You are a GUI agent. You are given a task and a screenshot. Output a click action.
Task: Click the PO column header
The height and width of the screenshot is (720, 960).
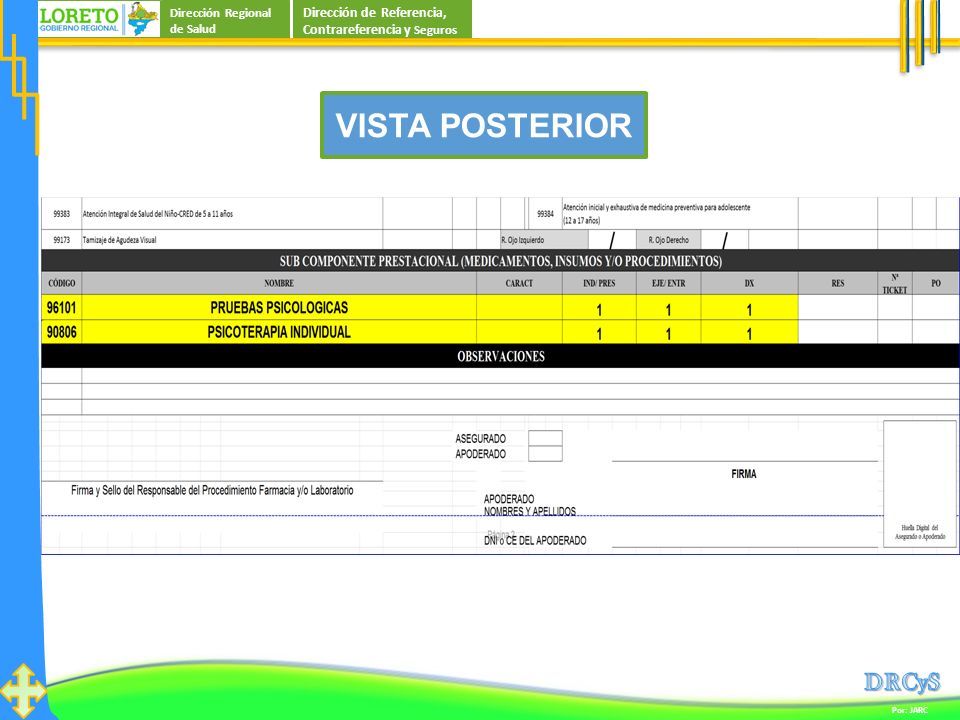tap(936, 283)
